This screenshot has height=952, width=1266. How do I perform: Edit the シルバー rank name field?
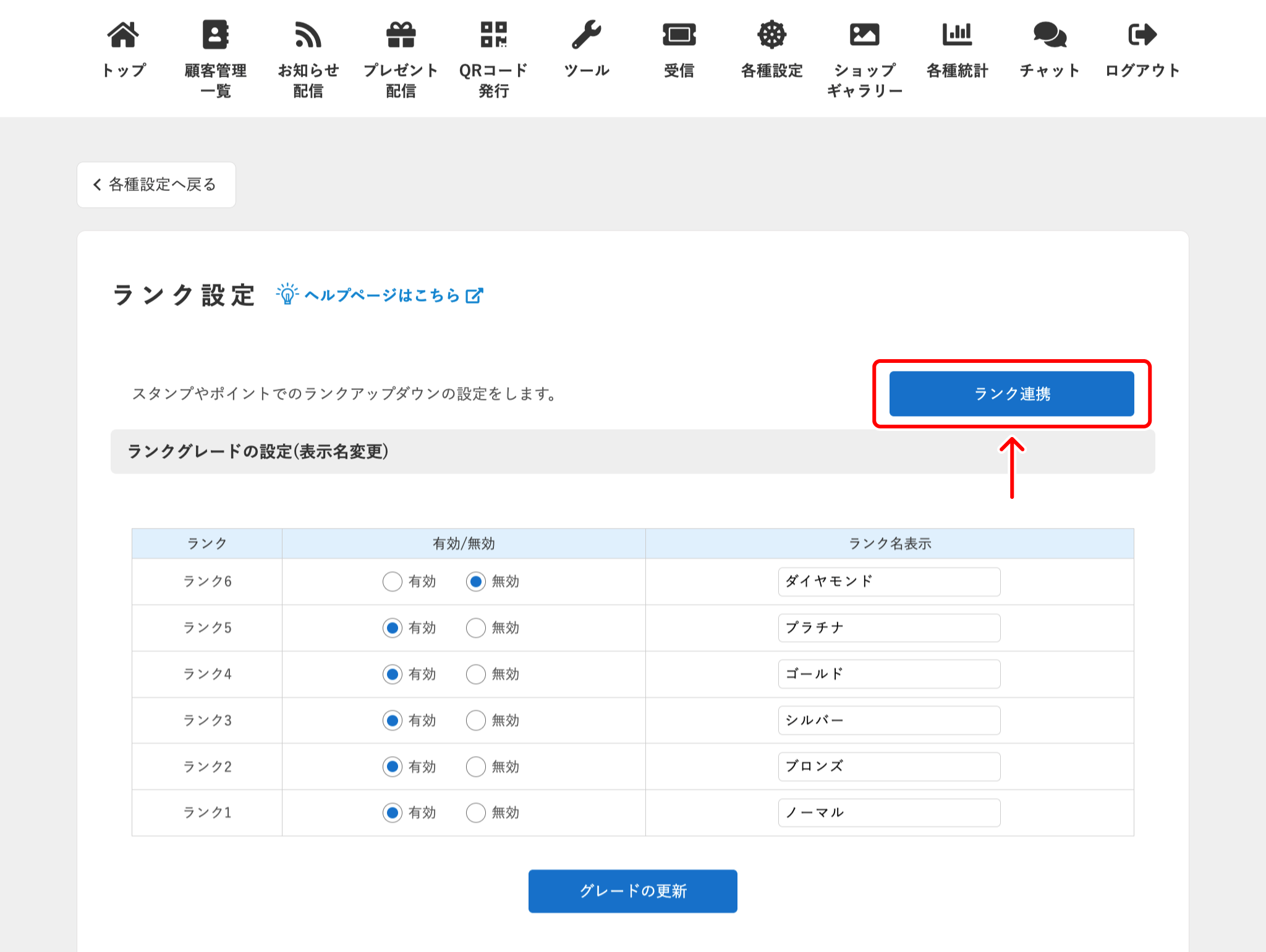pos(889,721)
